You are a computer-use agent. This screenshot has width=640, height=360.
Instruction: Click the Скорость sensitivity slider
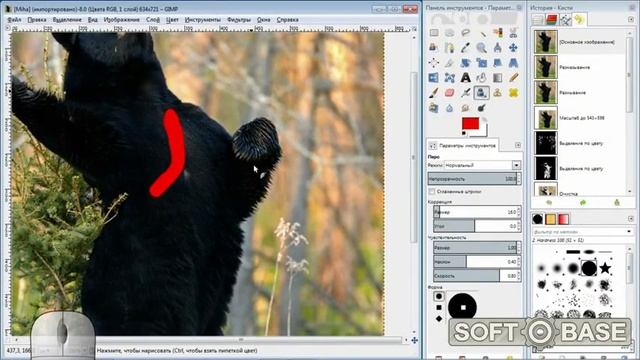tap(477, 276)
